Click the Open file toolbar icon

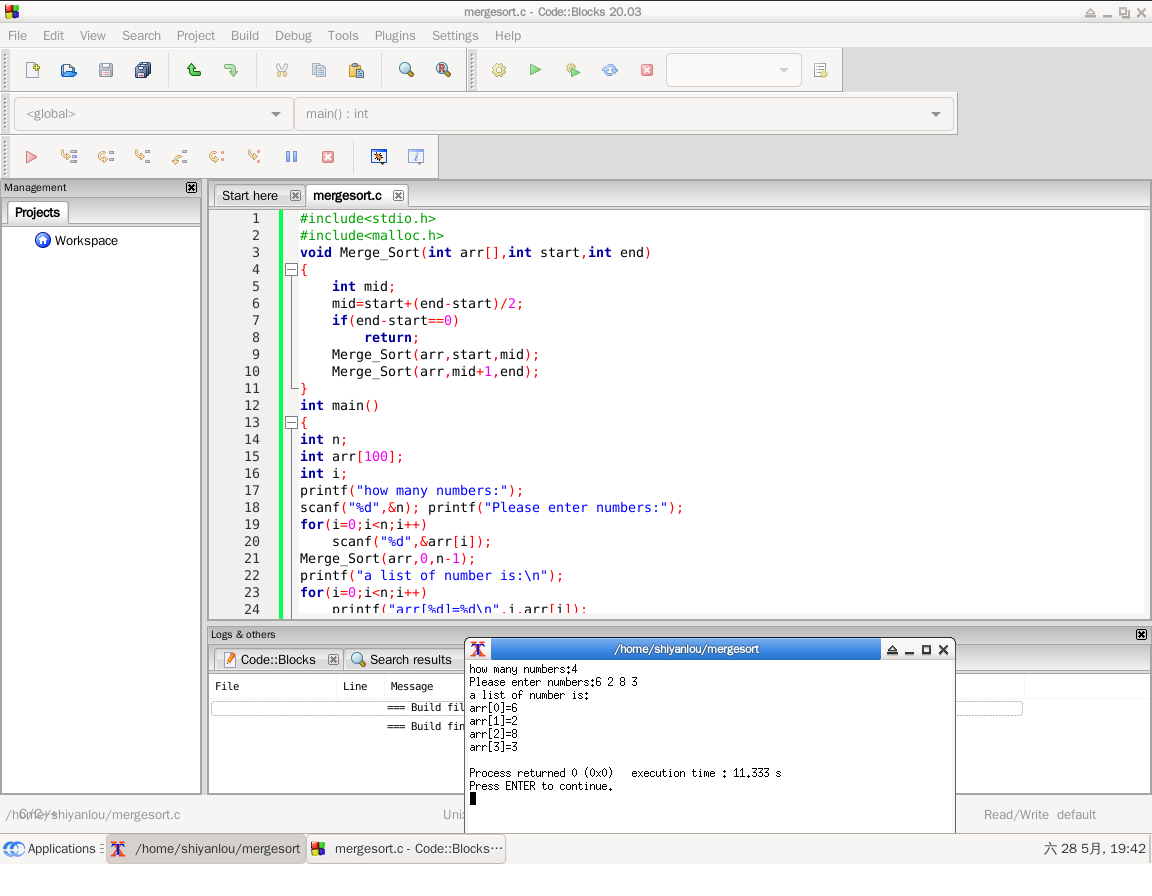click(x=69, y=70)
